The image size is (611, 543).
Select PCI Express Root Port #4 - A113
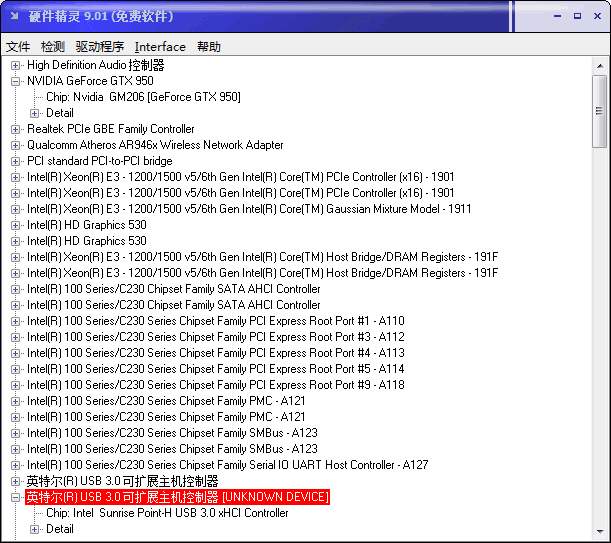215,353
